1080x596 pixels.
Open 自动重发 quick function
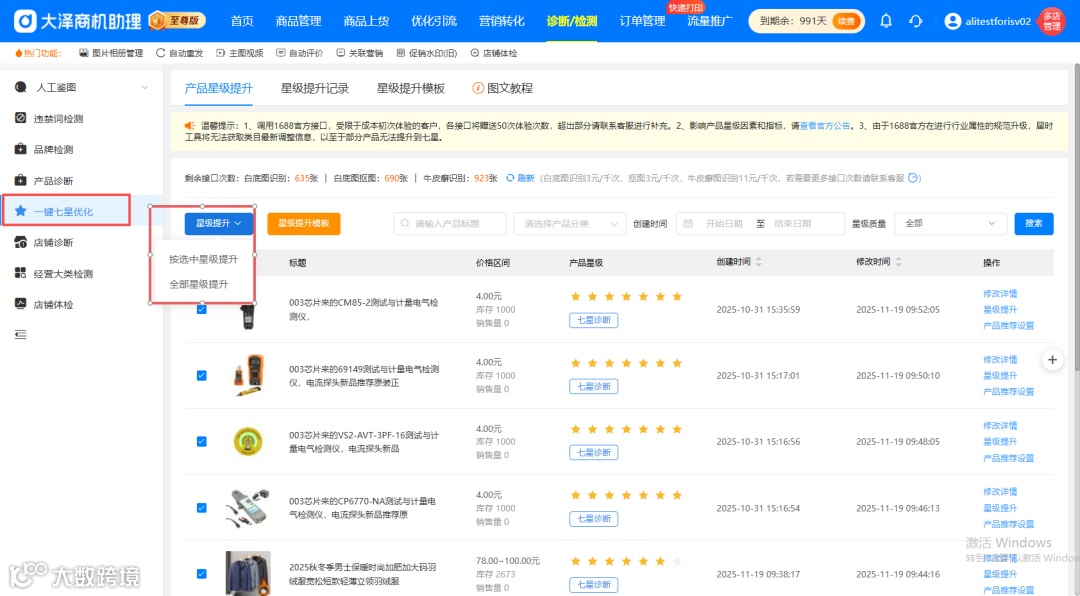[180, 53]
